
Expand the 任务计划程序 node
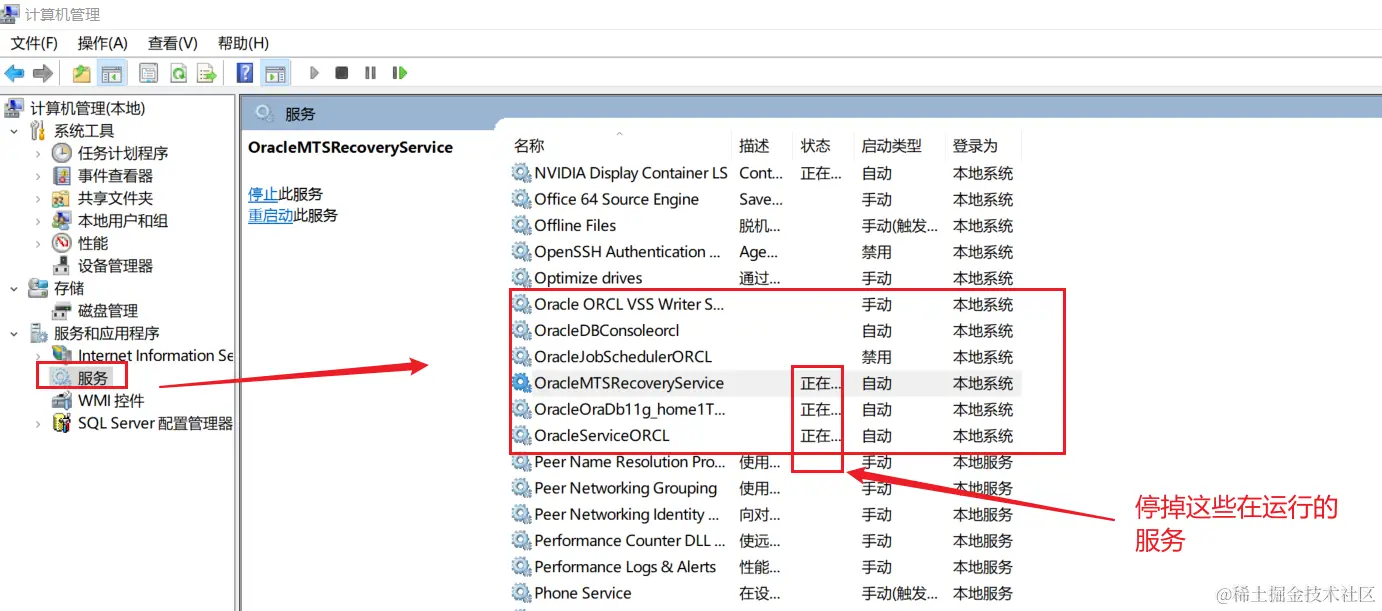38,153
